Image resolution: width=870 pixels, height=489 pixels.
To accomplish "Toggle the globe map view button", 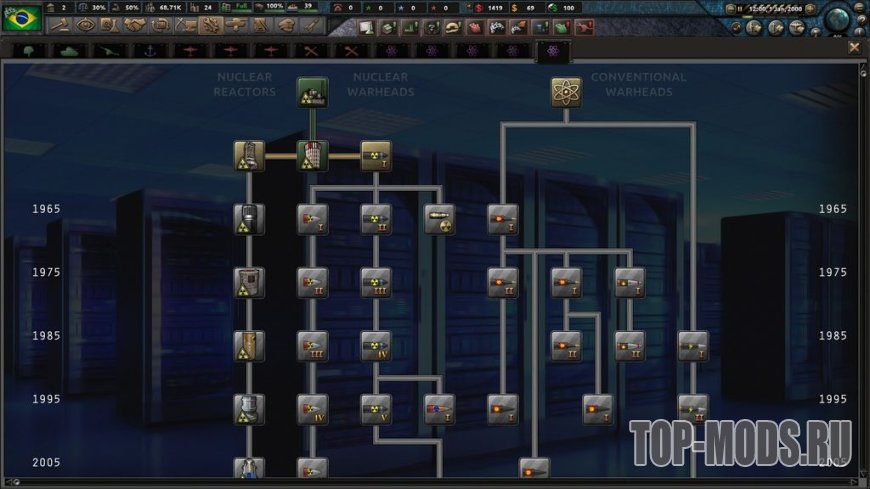I will point(838,19).
